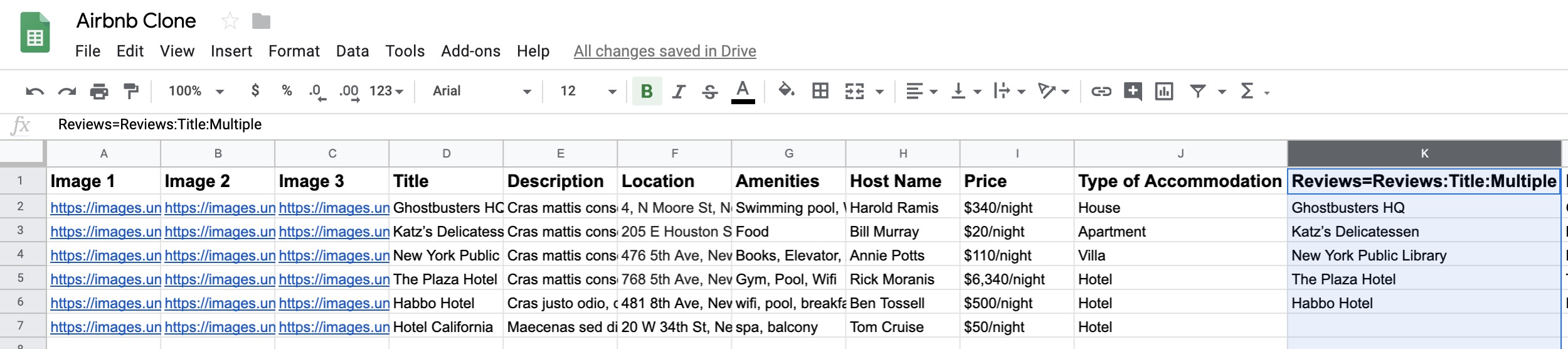Select column D header
The image size is (1568, 349).
[446, 153]
